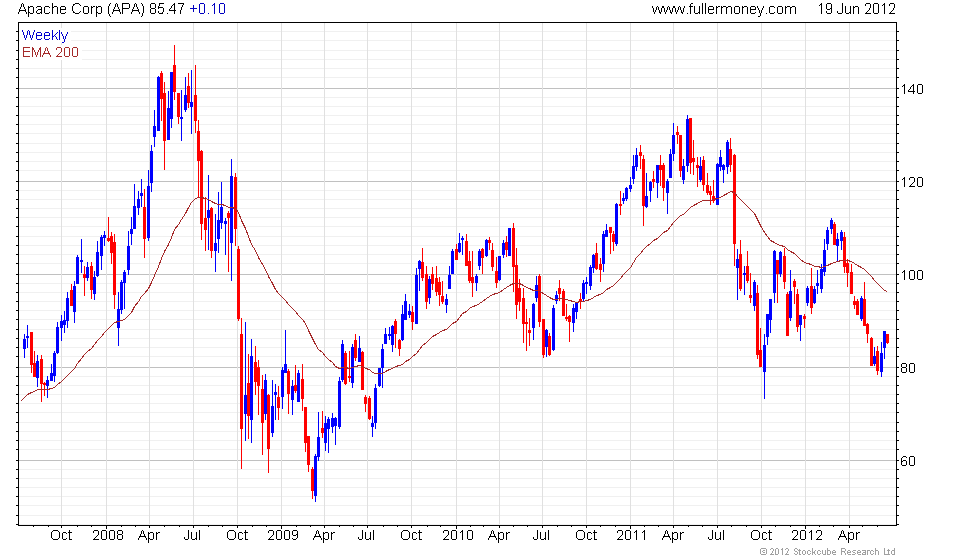Click the 2010 year label on time axis
The image size is (980, 560).
458,536
